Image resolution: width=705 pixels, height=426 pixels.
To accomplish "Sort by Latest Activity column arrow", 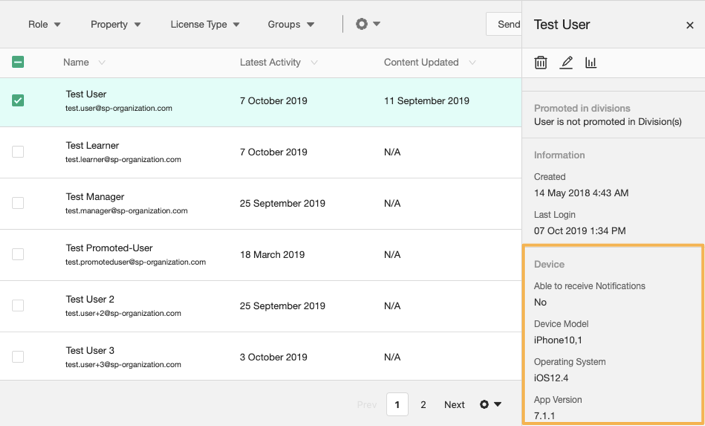I will 314,63.
